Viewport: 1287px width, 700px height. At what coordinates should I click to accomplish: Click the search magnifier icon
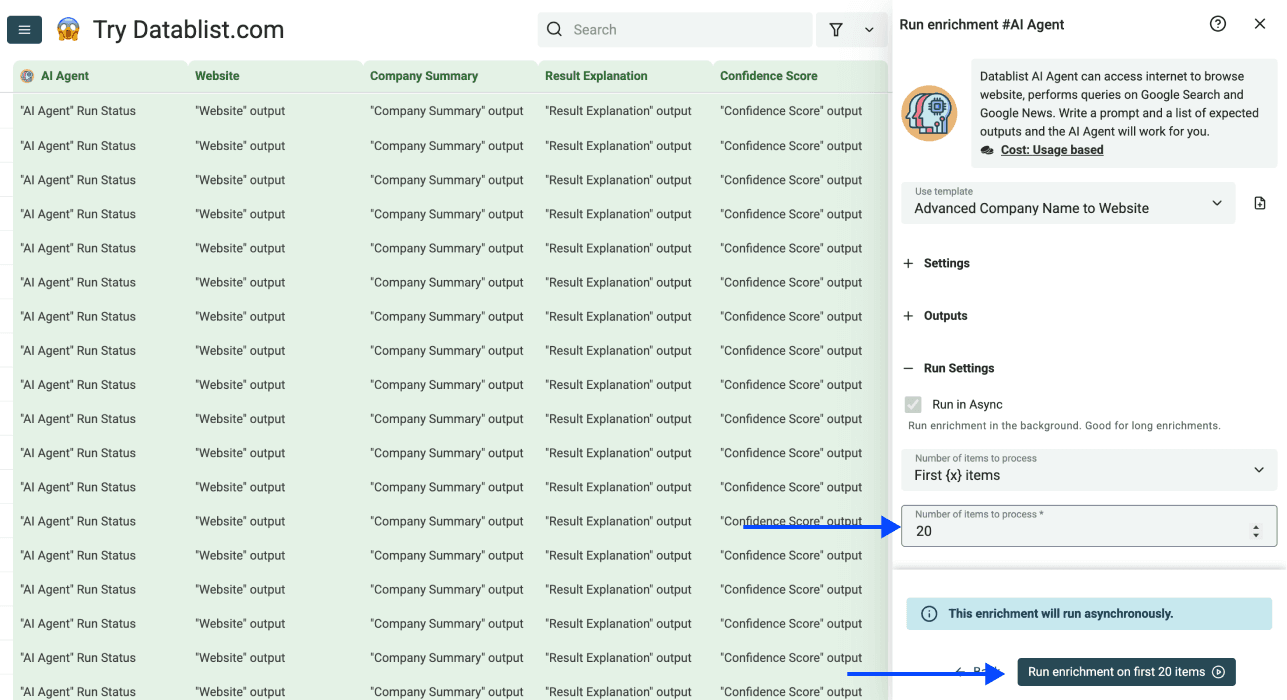coord(554,30)
